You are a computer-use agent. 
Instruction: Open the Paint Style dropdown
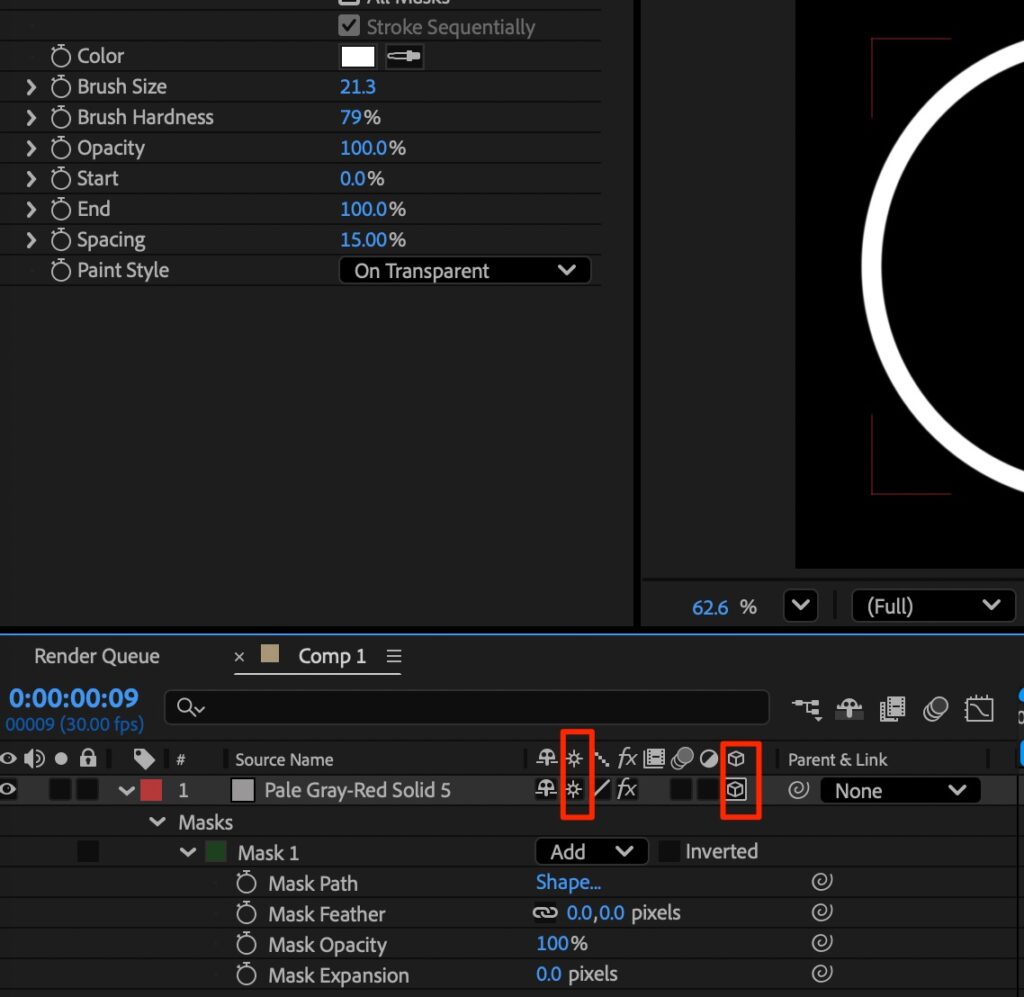pos(465,271)
